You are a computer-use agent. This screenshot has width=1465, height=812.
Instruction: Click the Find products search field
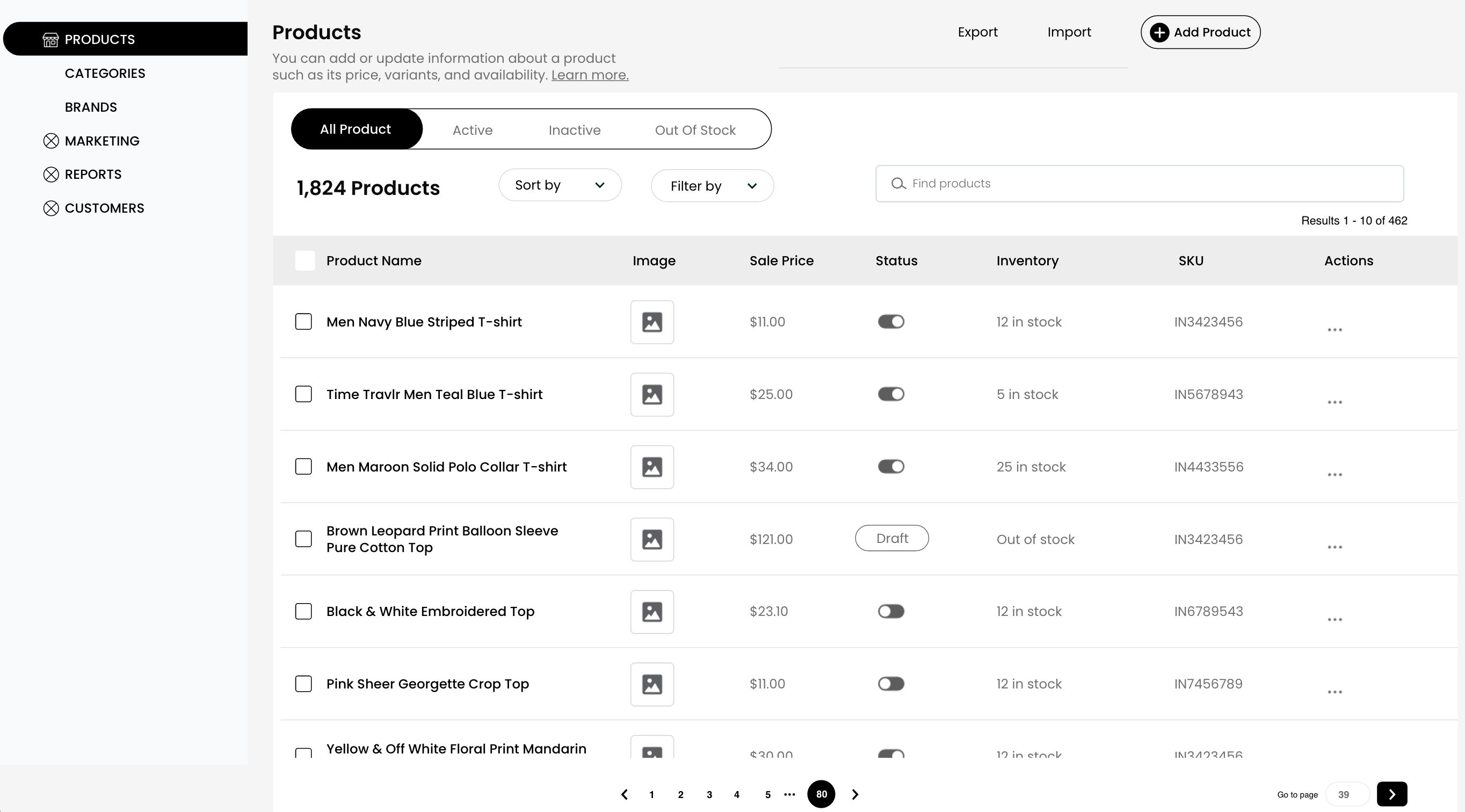[1139, 184]
